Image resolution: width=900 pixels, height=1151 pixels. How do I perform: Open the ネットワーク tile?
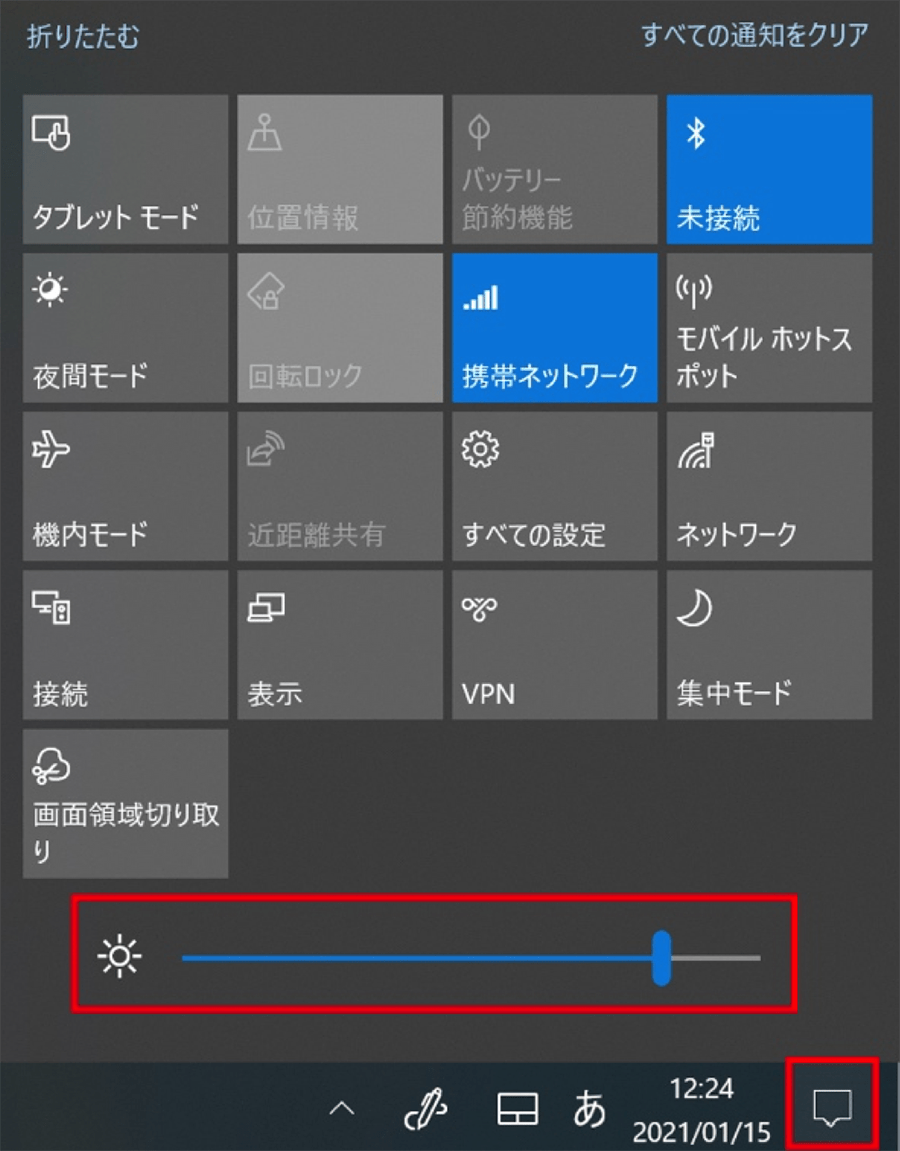point(769,486)
